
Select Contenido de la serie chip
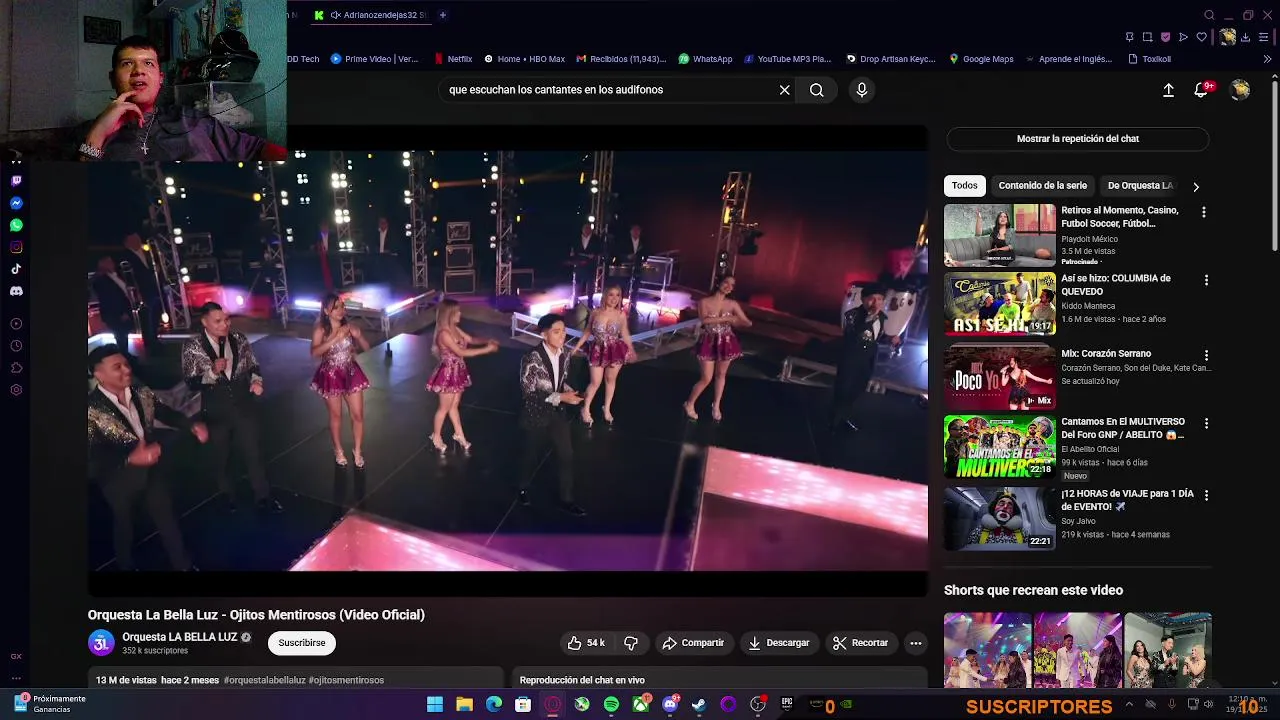(1043, 186)
